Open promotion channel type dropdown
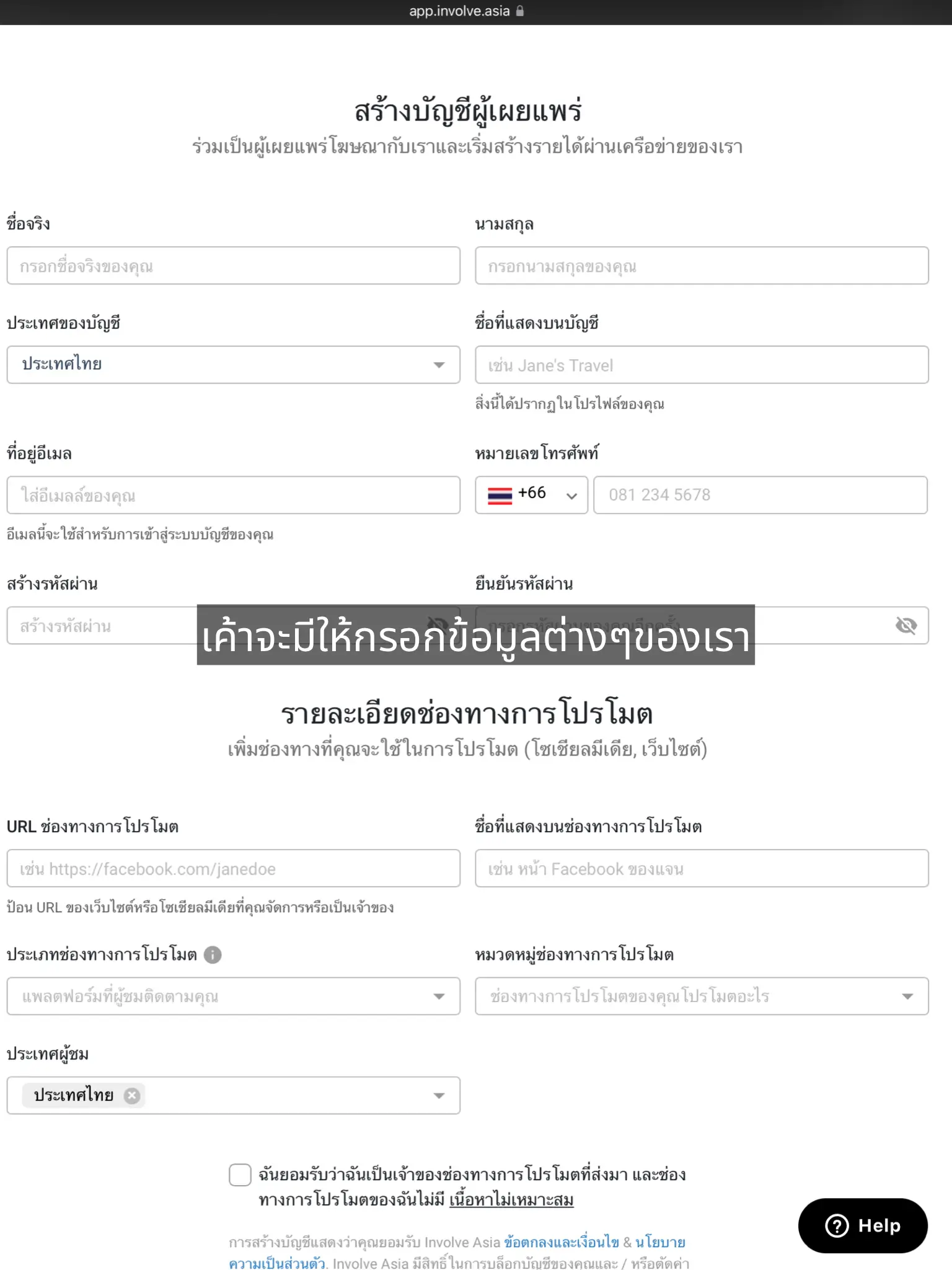952x1270 pixels. tap(234, 996)
